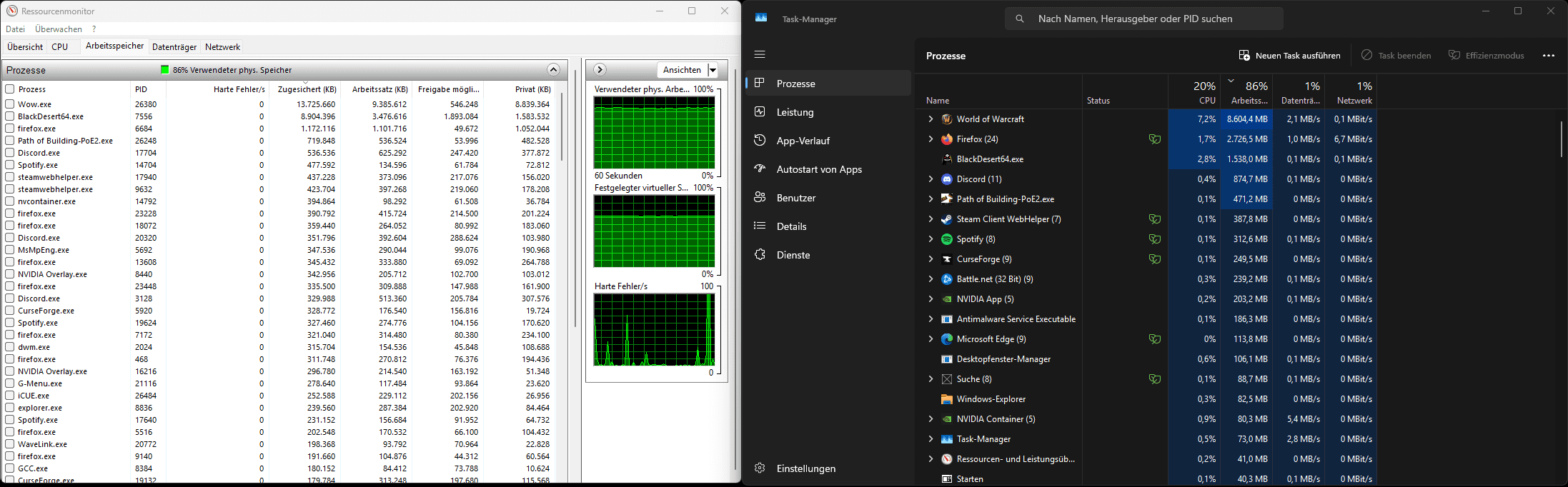Switch to the Datenträger tab

(x=174, y=47)
